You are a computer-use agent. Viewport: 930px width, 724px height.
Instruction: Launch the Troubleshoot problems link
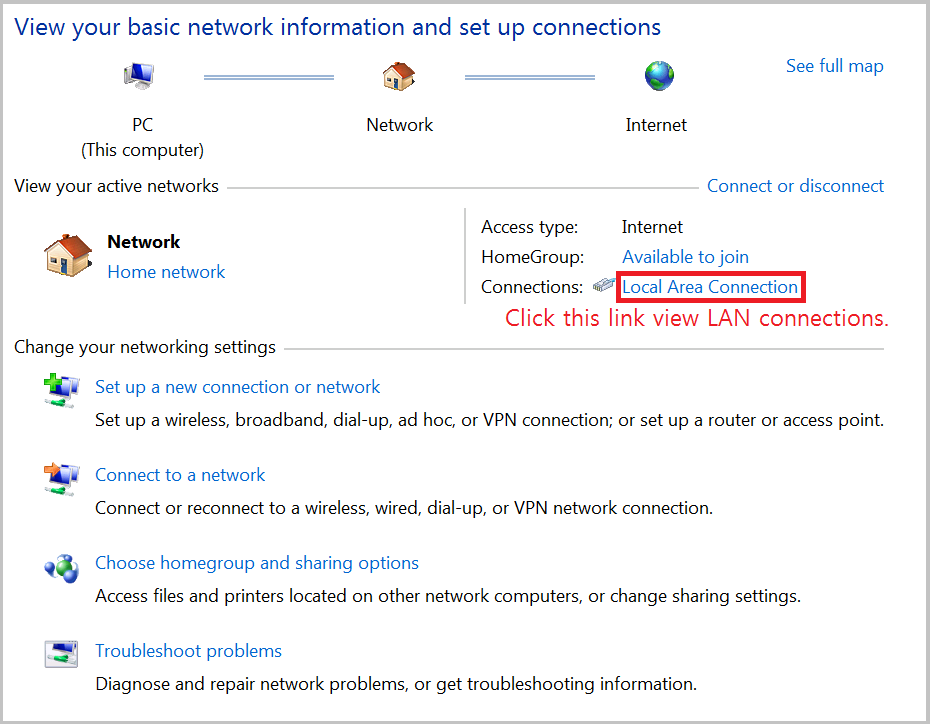click(188, 651)
